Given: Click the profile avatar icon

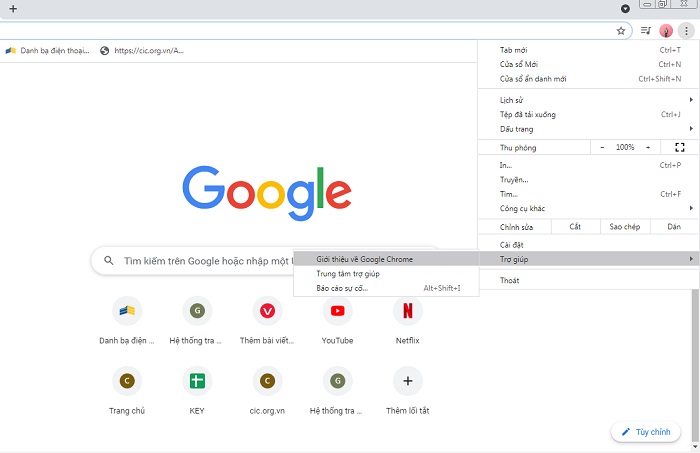Looking at the screenshot, I should [666, 31].
